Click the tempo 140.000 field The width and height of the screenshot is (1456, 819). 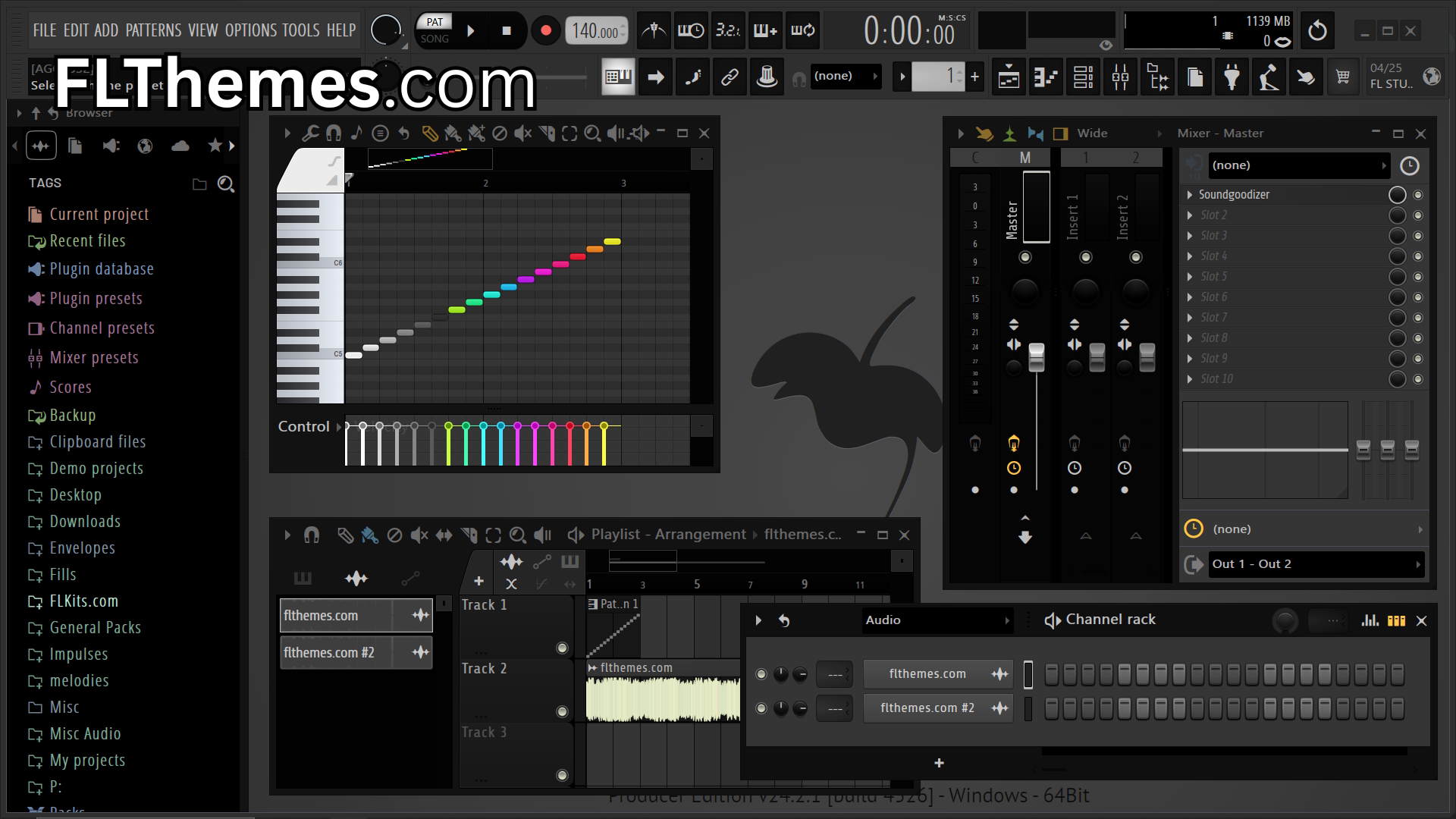click(596, 31)
